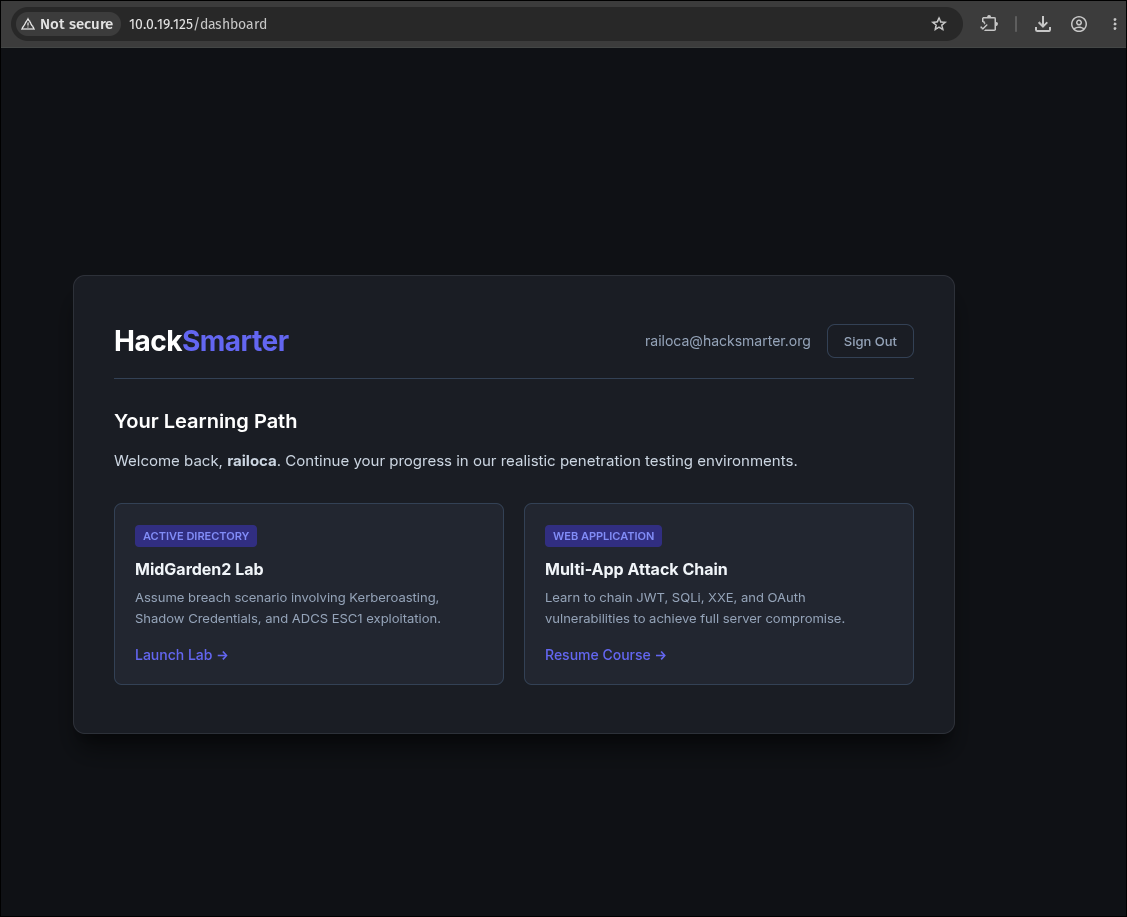The height and width of the screenshot is (917, 1127).
Task: Click the address bar URL 10.0.19.125/dashboard
Action: [x=198, y=24]
